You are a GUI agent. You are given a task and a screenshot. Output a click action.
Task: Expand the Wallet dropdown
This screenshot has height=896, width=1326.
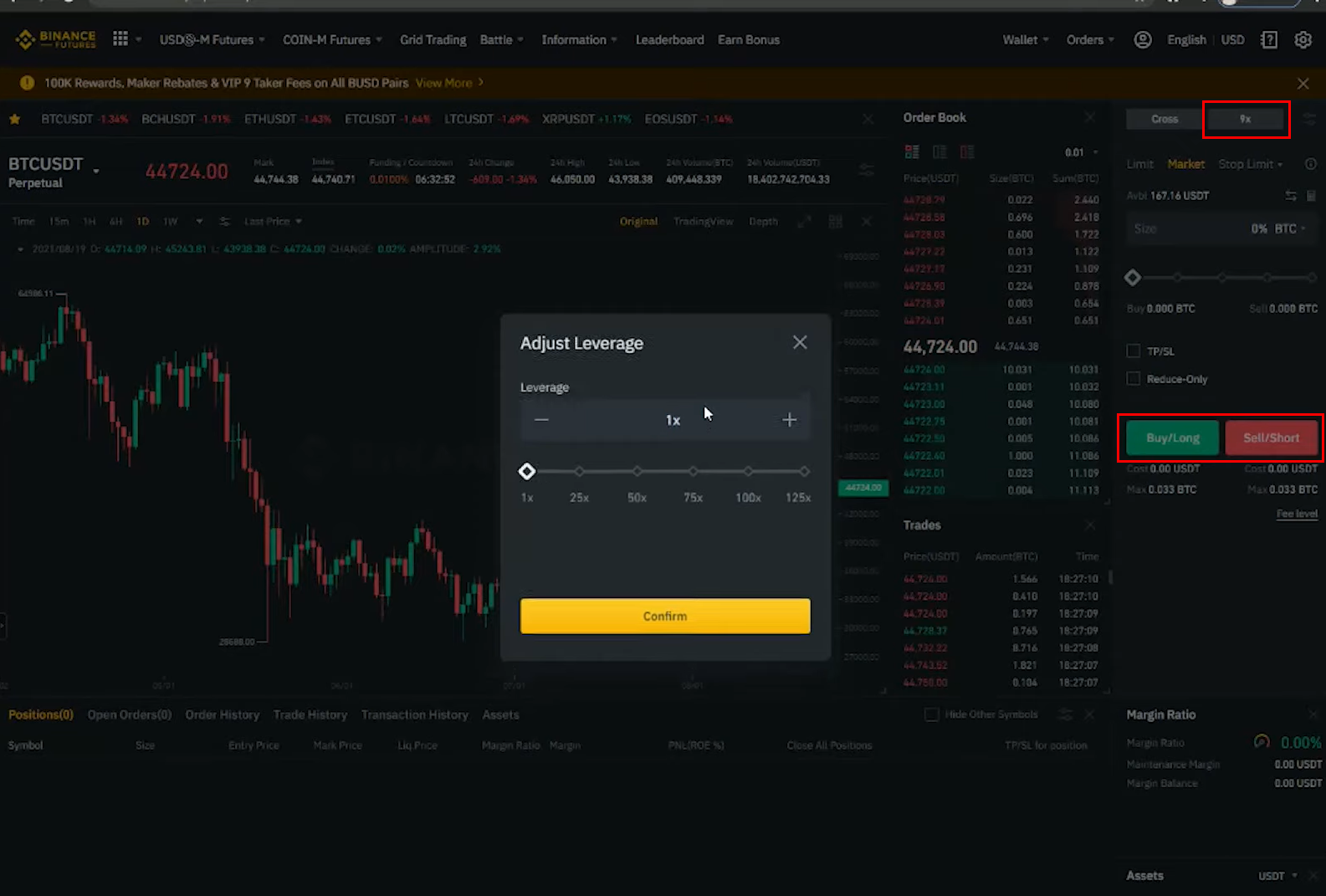coord(1026,39)
